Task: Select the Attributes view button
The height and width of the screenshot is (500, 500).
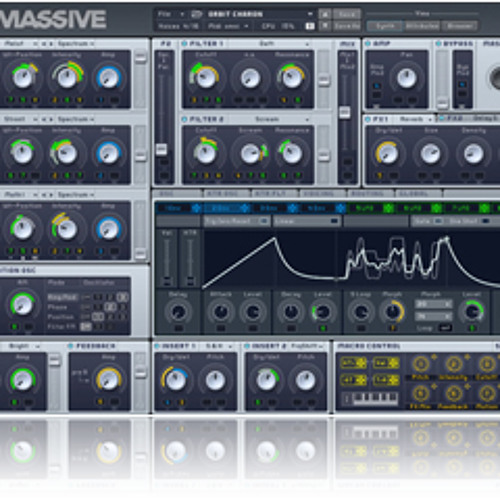Action: click(422, 26)
